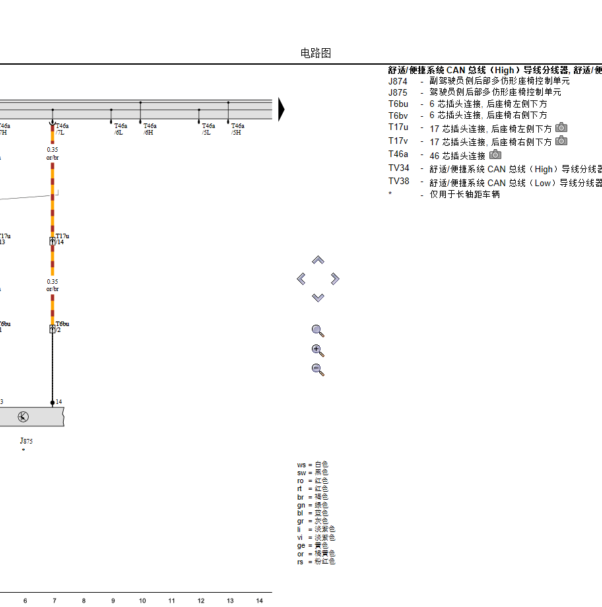
Task: Click column number 7 on bottom ruler
Action: [54, 600]
